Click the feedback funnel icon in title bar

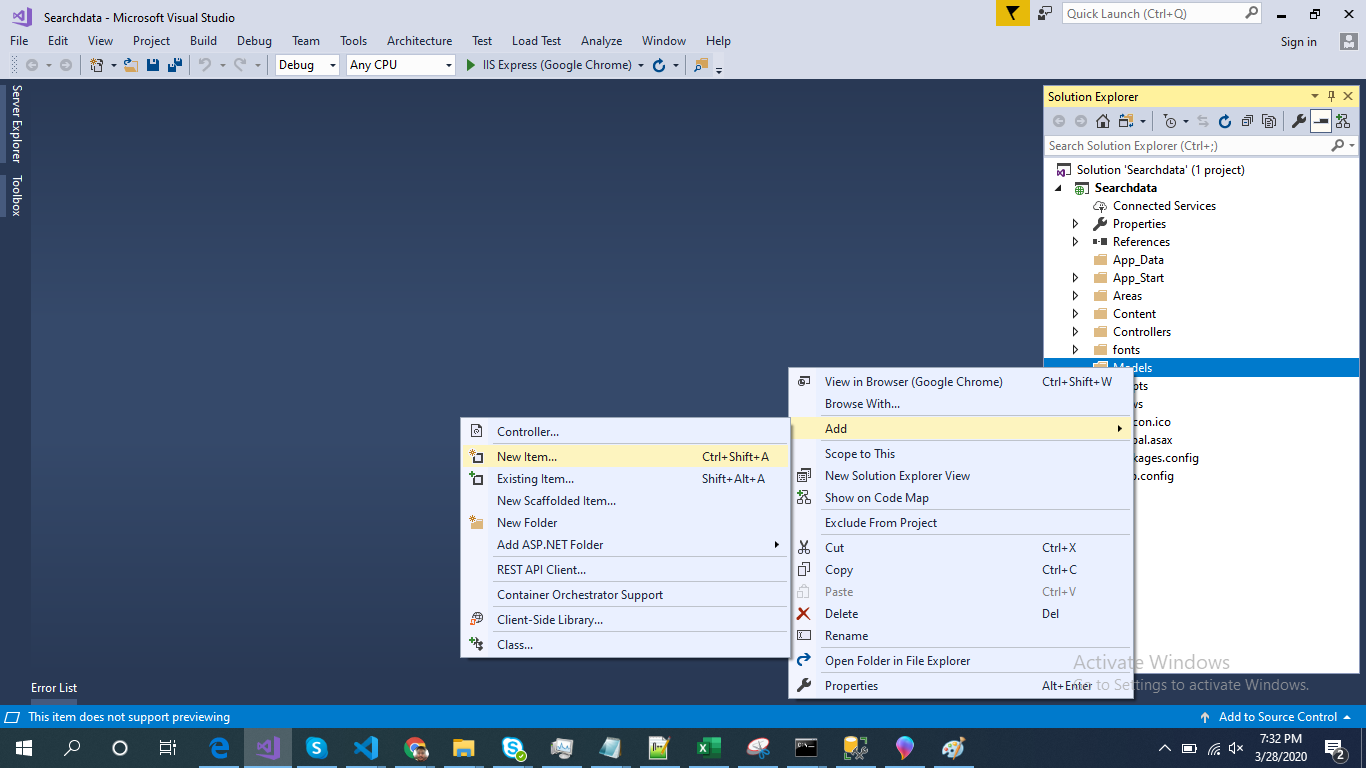[x=1011, y=13]
